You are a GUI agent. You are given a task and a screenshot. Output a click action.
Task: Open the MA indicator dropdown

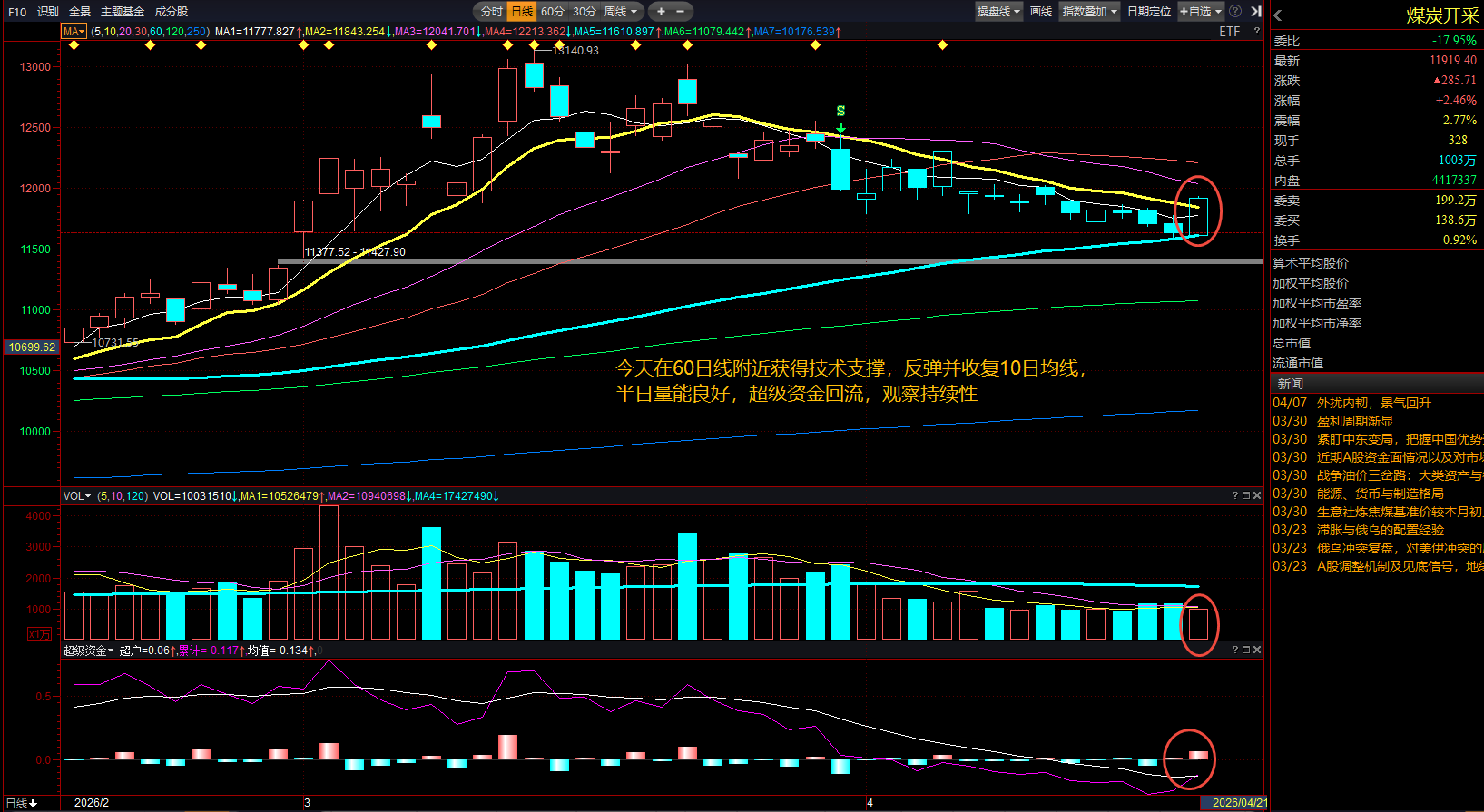(x=74, y=32)
